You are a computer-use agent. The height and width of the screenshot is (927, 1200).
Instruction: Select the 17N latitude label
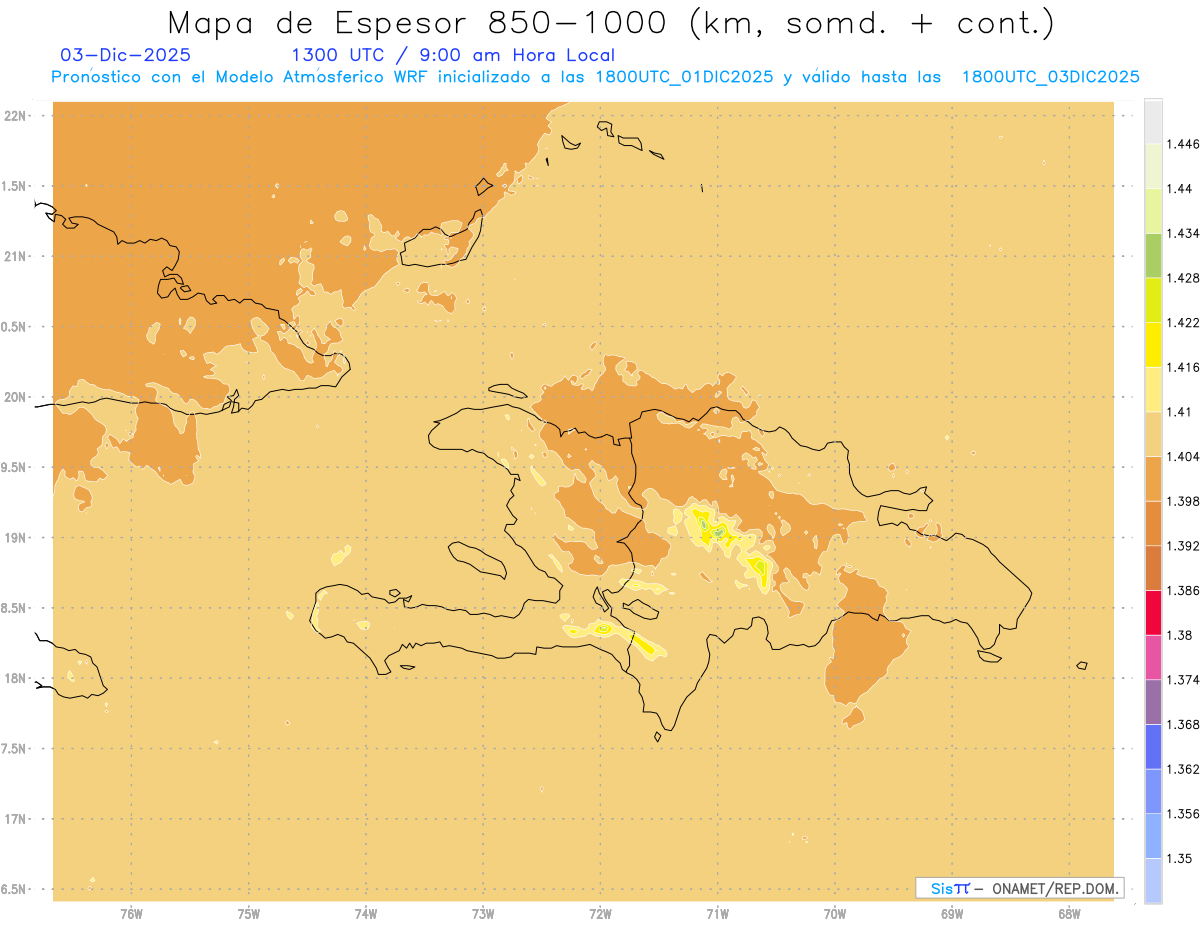pyautogui.click(x=16, y=819)
